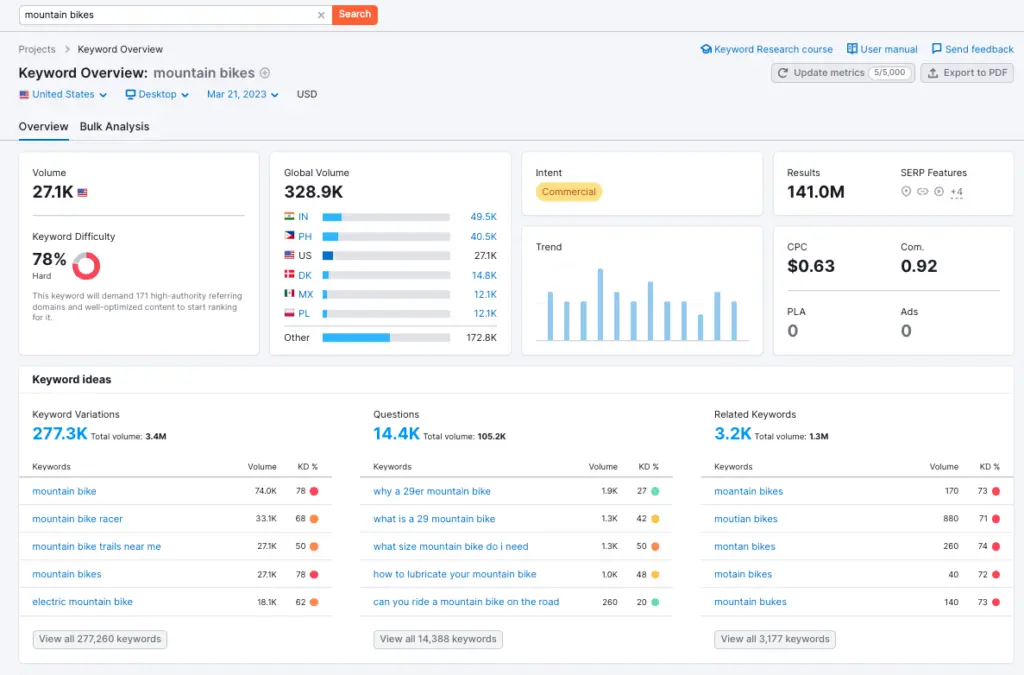Image resolution: width=1024 pixels, height=675 pixels.
Task: Open related keyword 'motain bikes'
Action: click(x=743, y=574)
